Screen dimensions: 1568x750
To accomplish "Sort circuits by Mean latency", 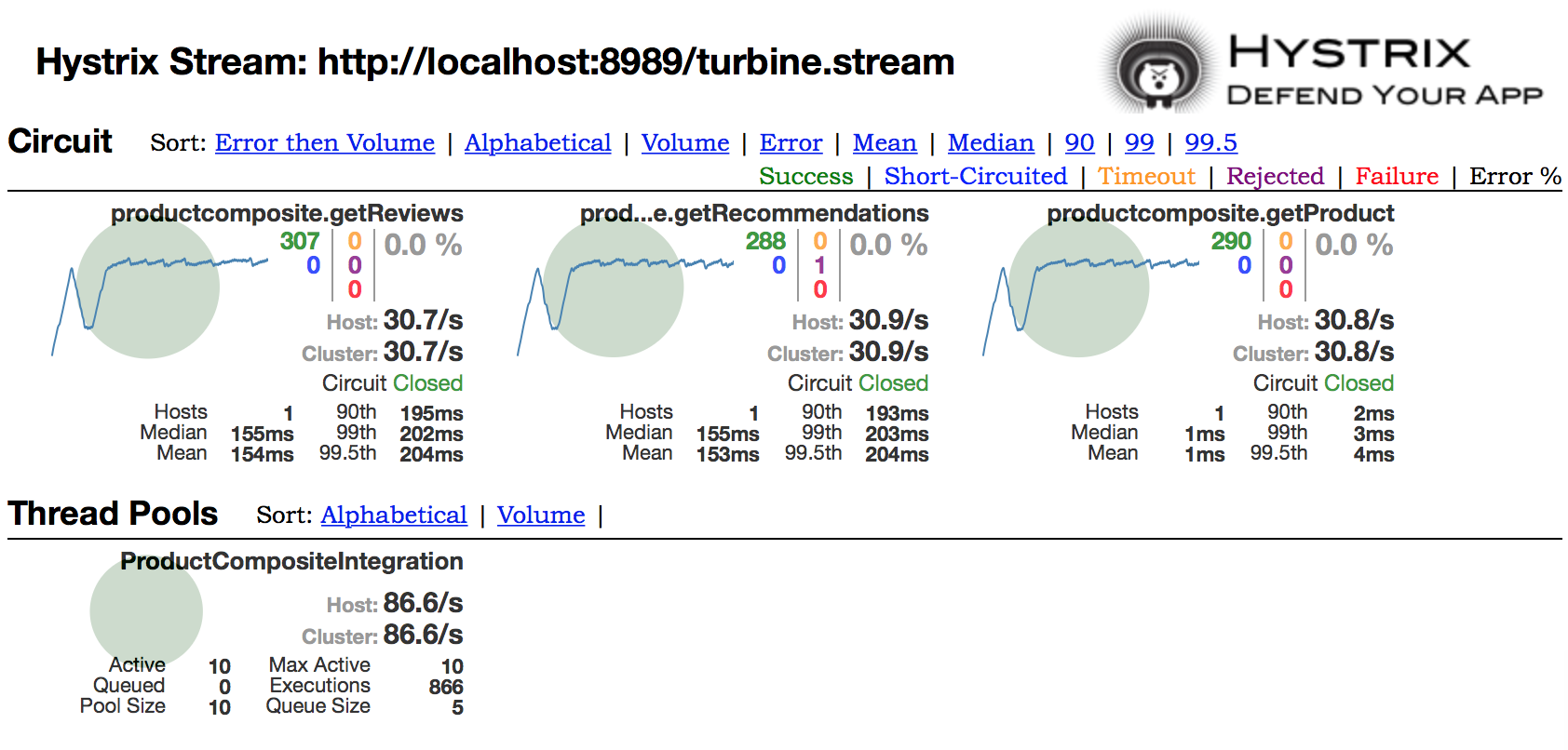I will pos(885,142).
